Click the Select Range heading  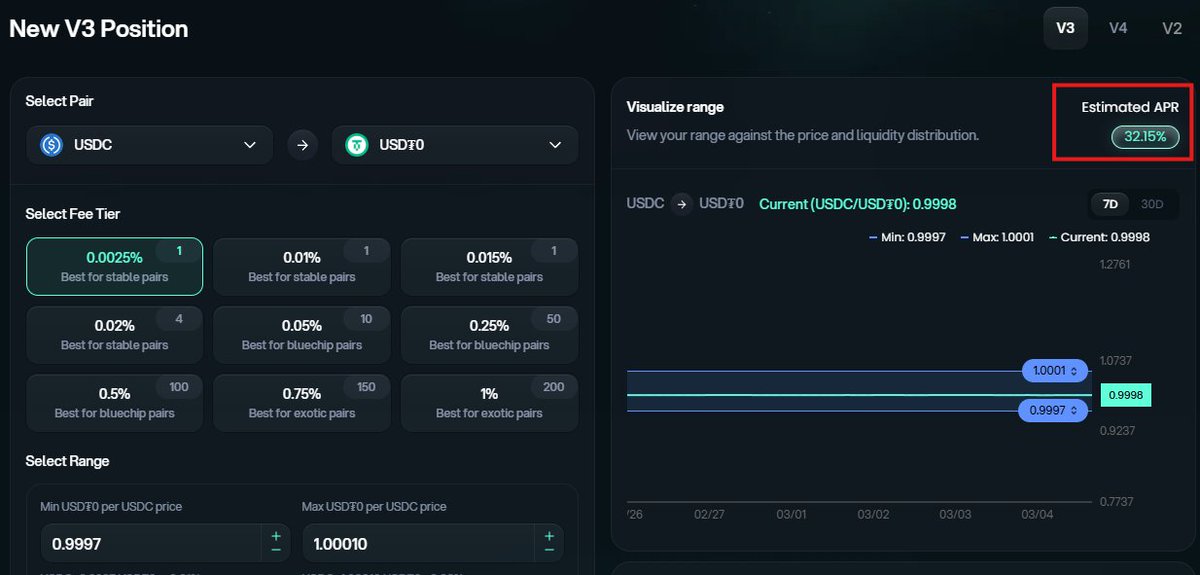(67, 461)
